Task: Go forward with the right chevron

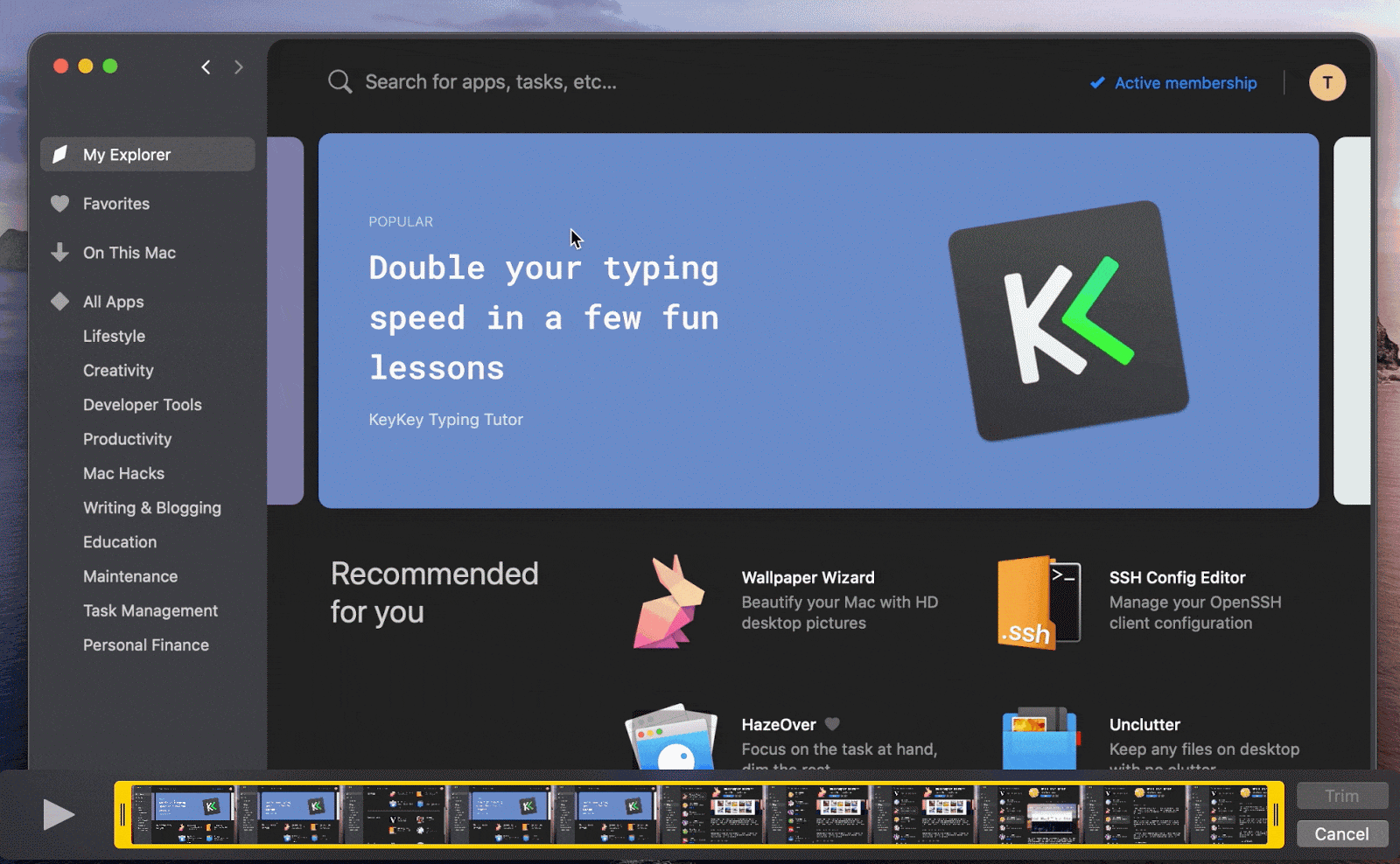Action: click(238, 67)
